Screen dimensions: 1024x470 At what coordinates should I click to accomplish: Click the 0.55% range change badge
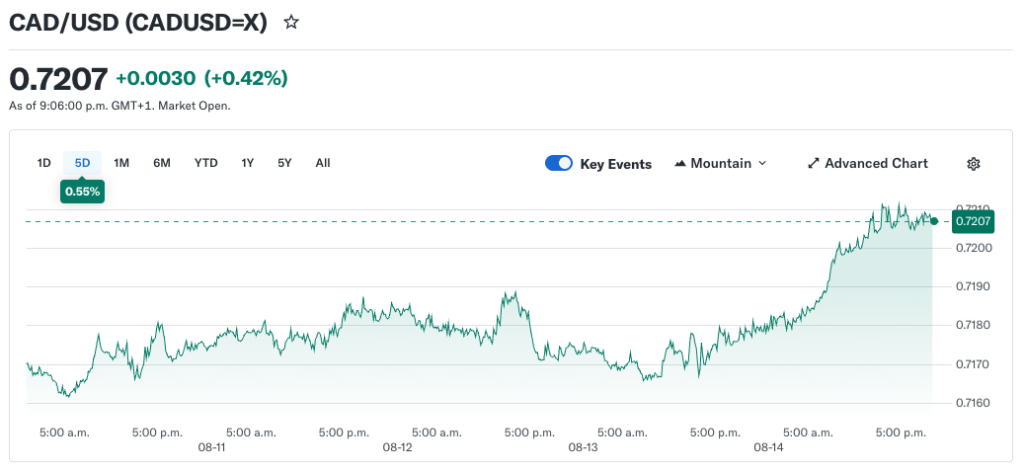coord(82,192)
